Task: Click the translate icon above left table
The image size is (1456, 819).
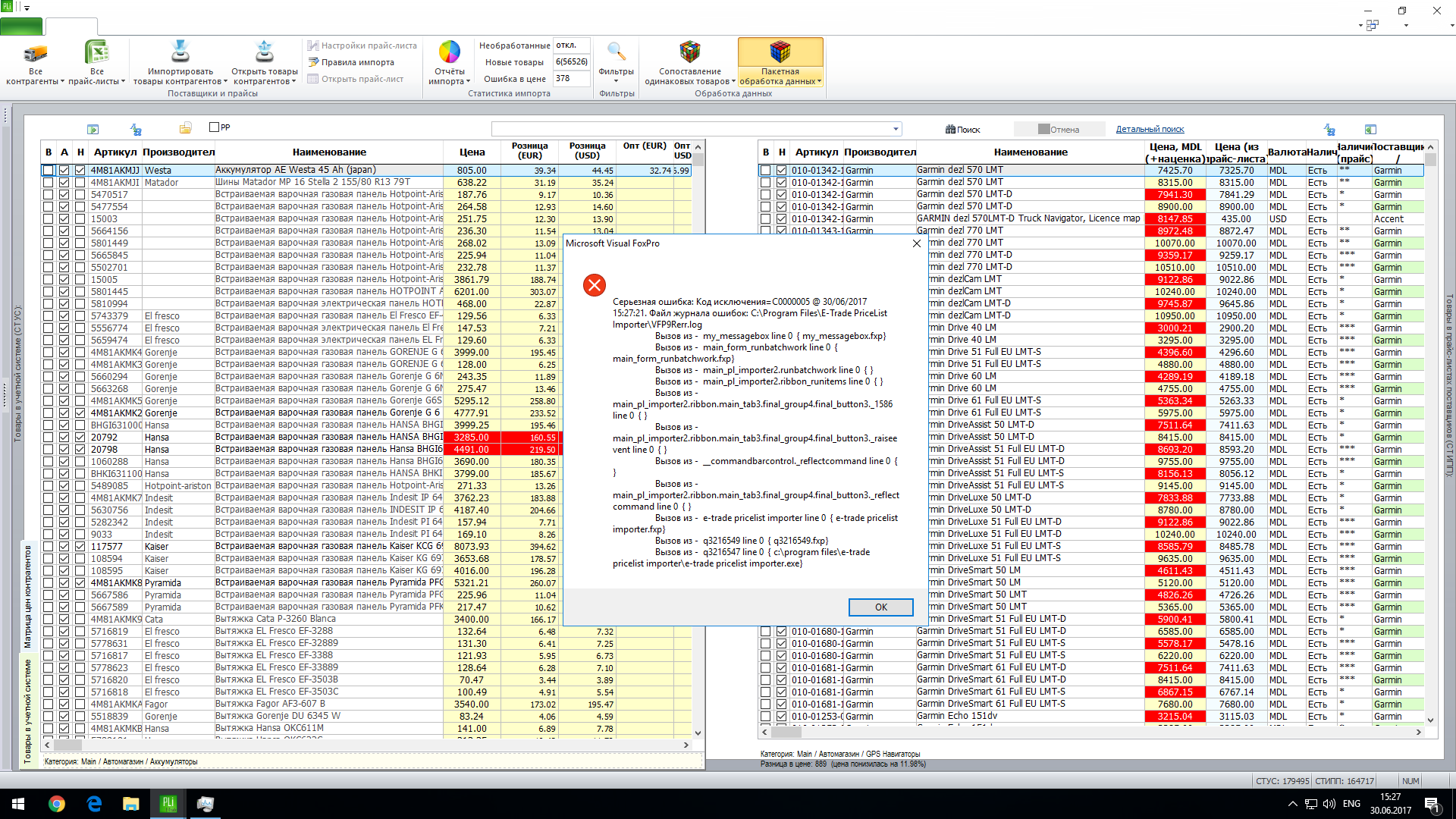Action: 136,130
